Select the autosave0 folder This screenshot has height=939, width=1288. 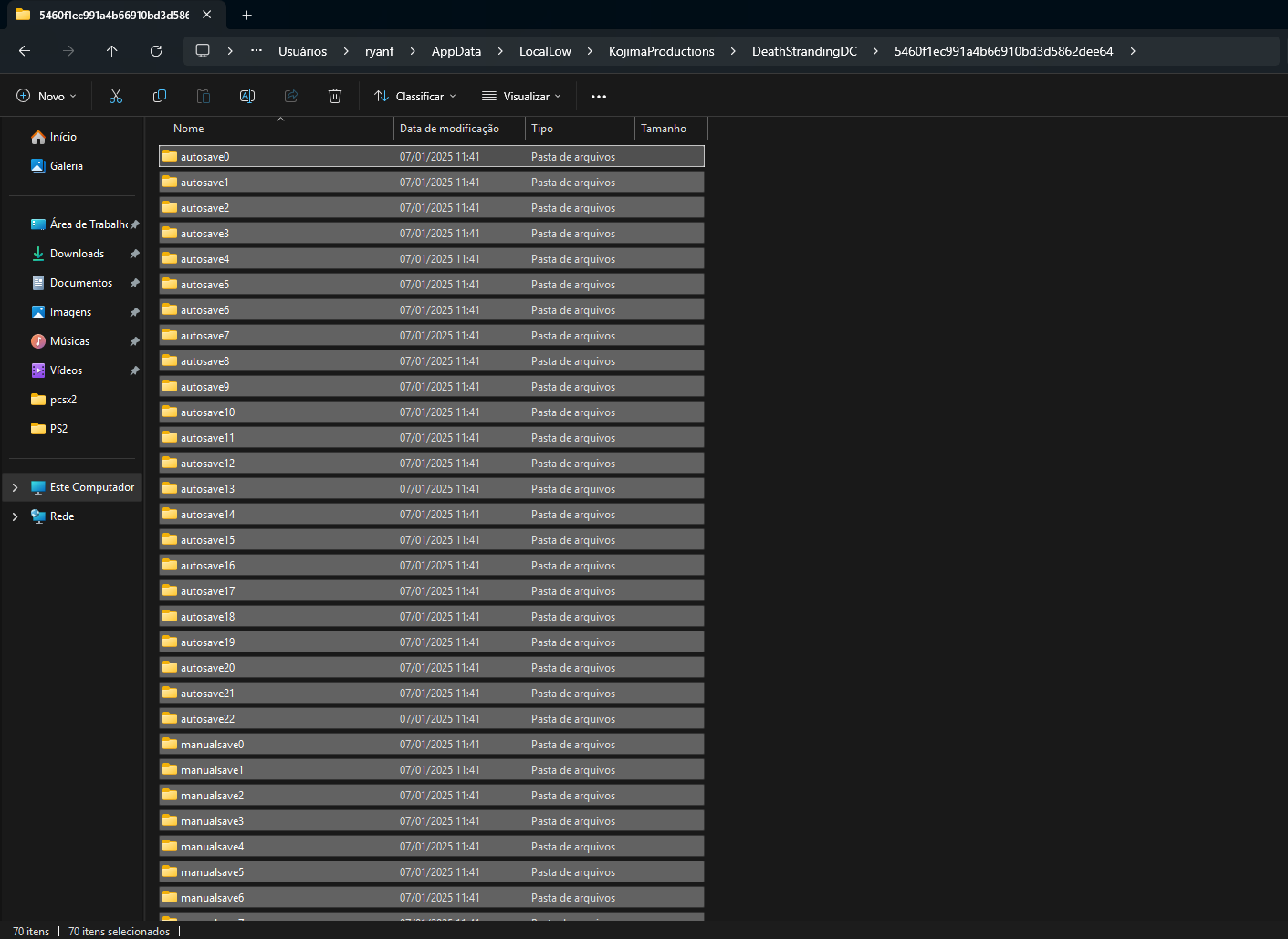432,157
